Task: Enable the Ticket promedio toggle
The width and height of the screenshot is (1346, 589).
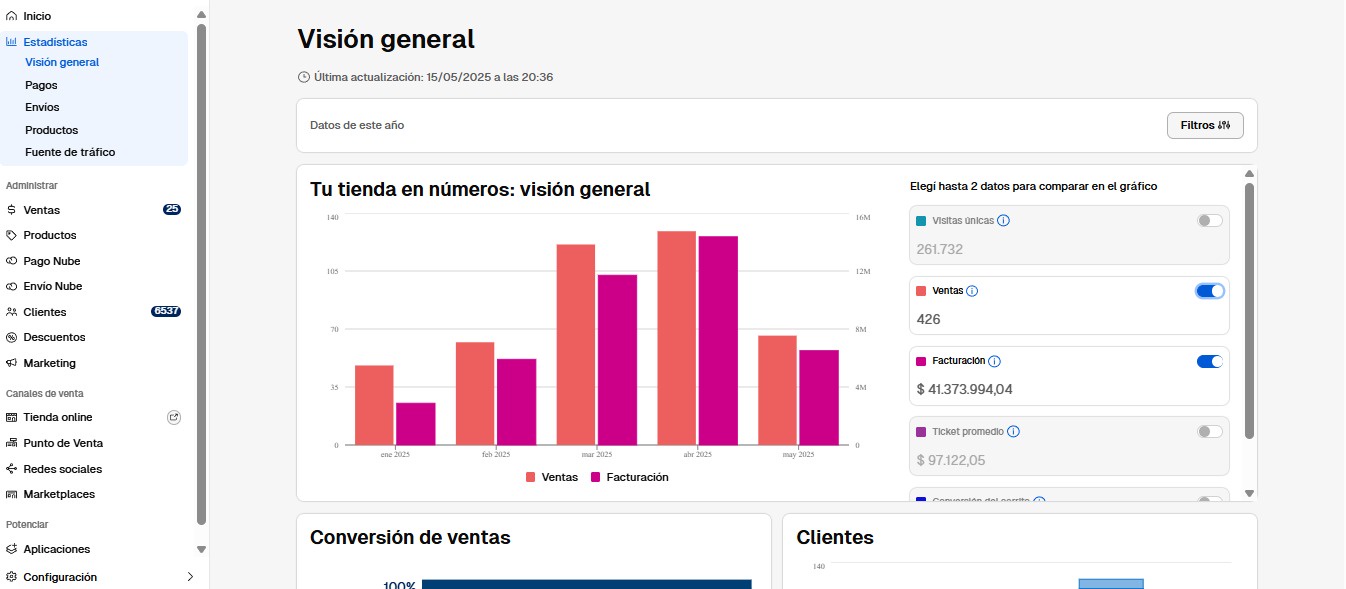Action: [1208, 431]
